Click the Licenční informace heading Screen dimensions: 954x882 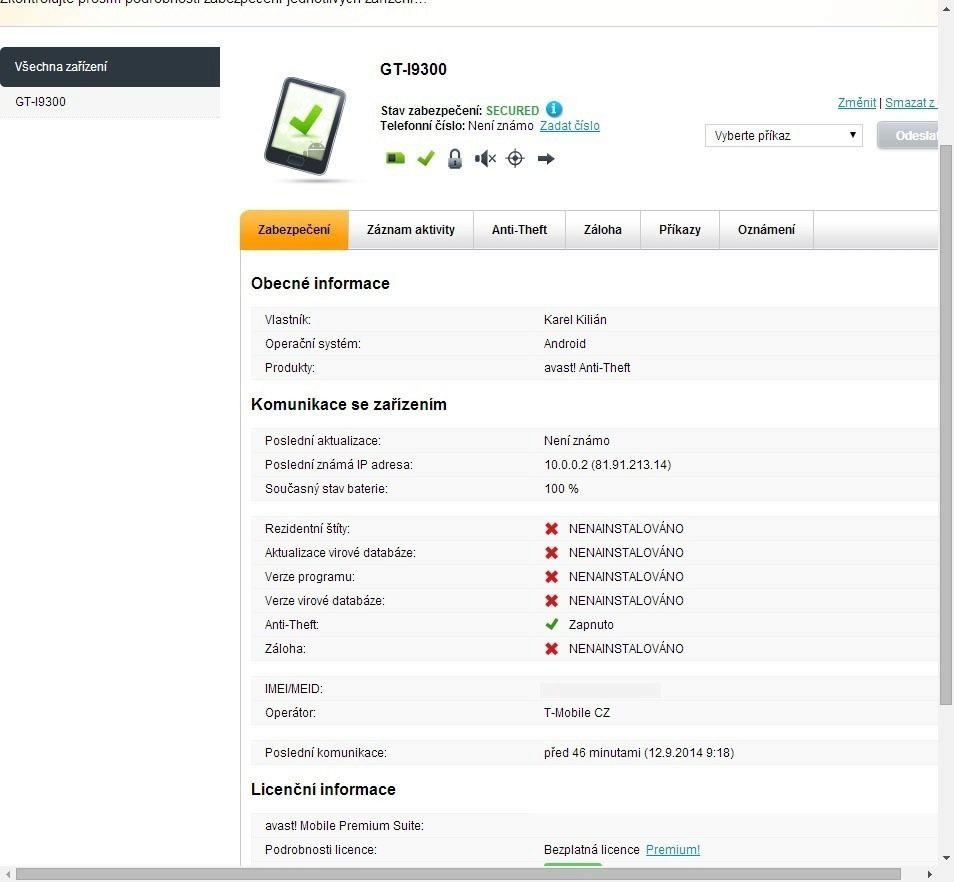pos(323,790)
